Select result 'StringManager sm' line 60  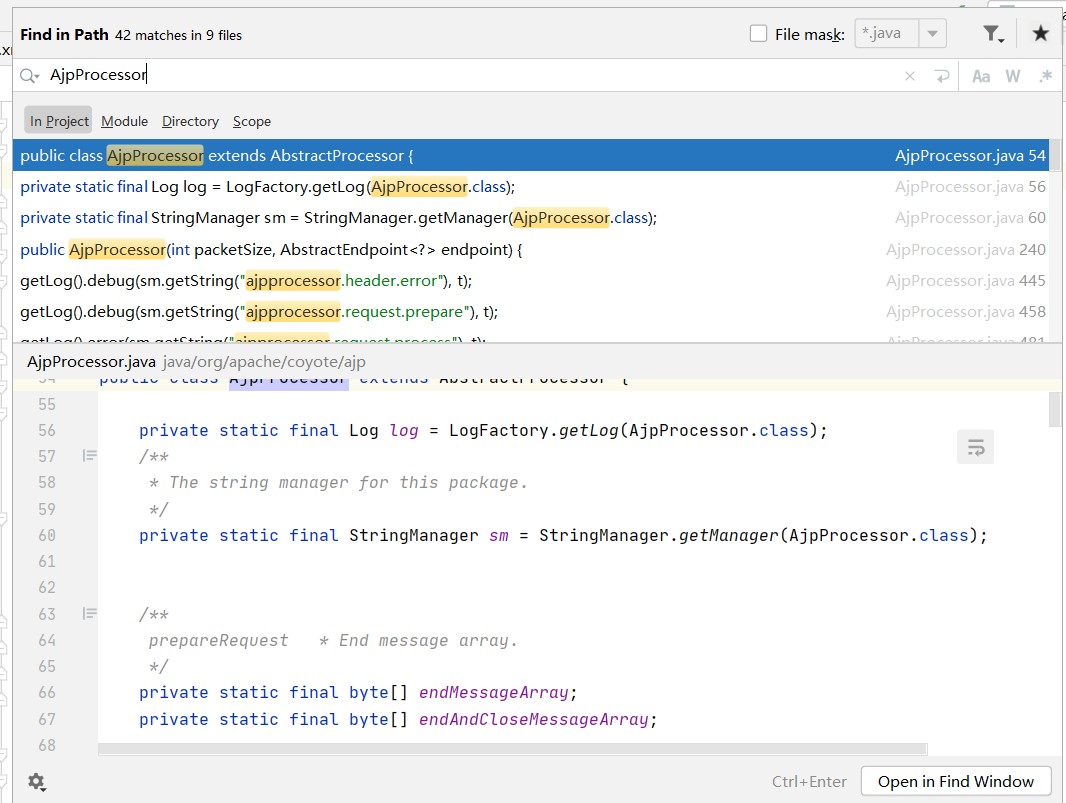coord(530,218)
